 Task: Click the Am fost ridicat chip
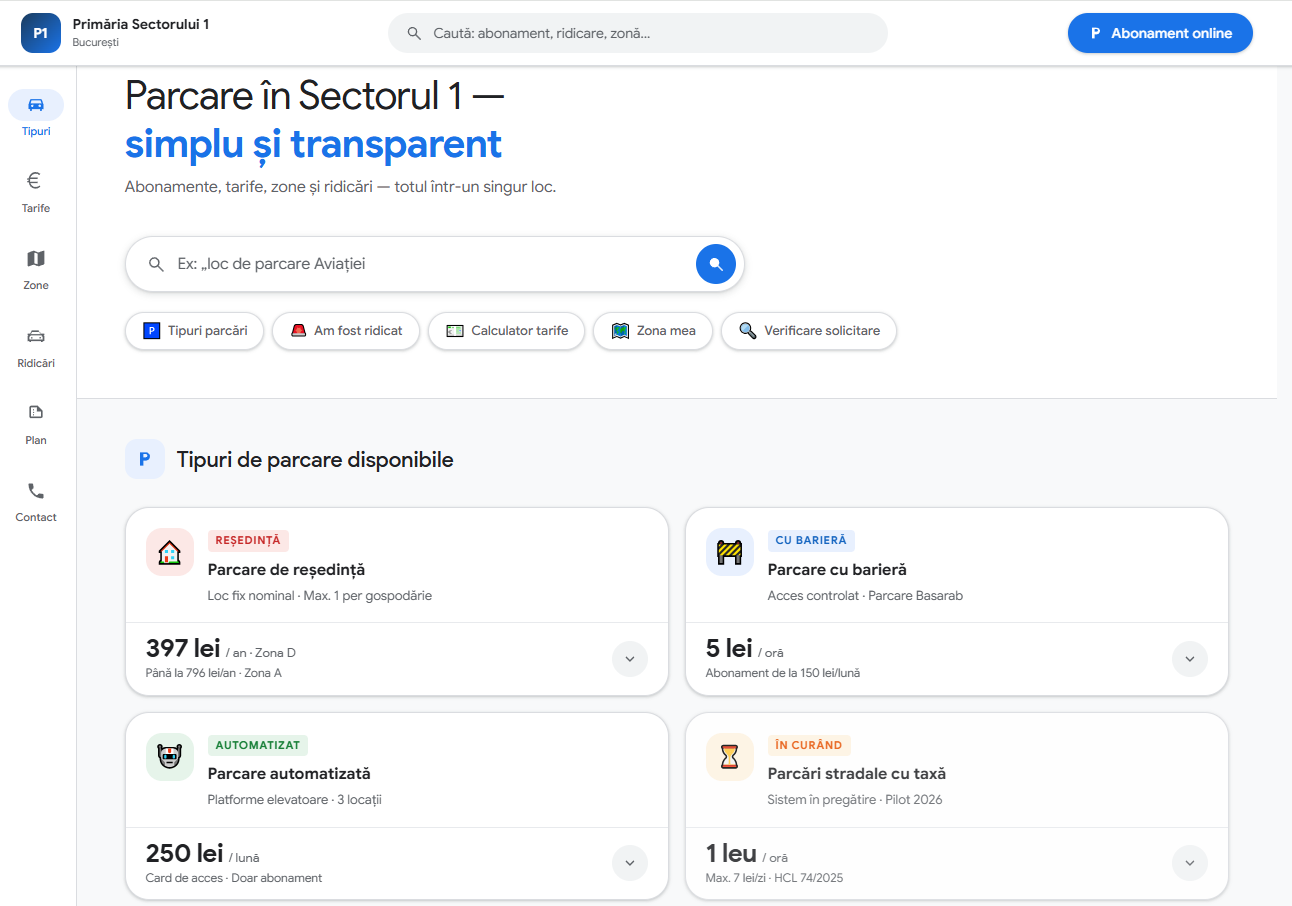point(346,331)
